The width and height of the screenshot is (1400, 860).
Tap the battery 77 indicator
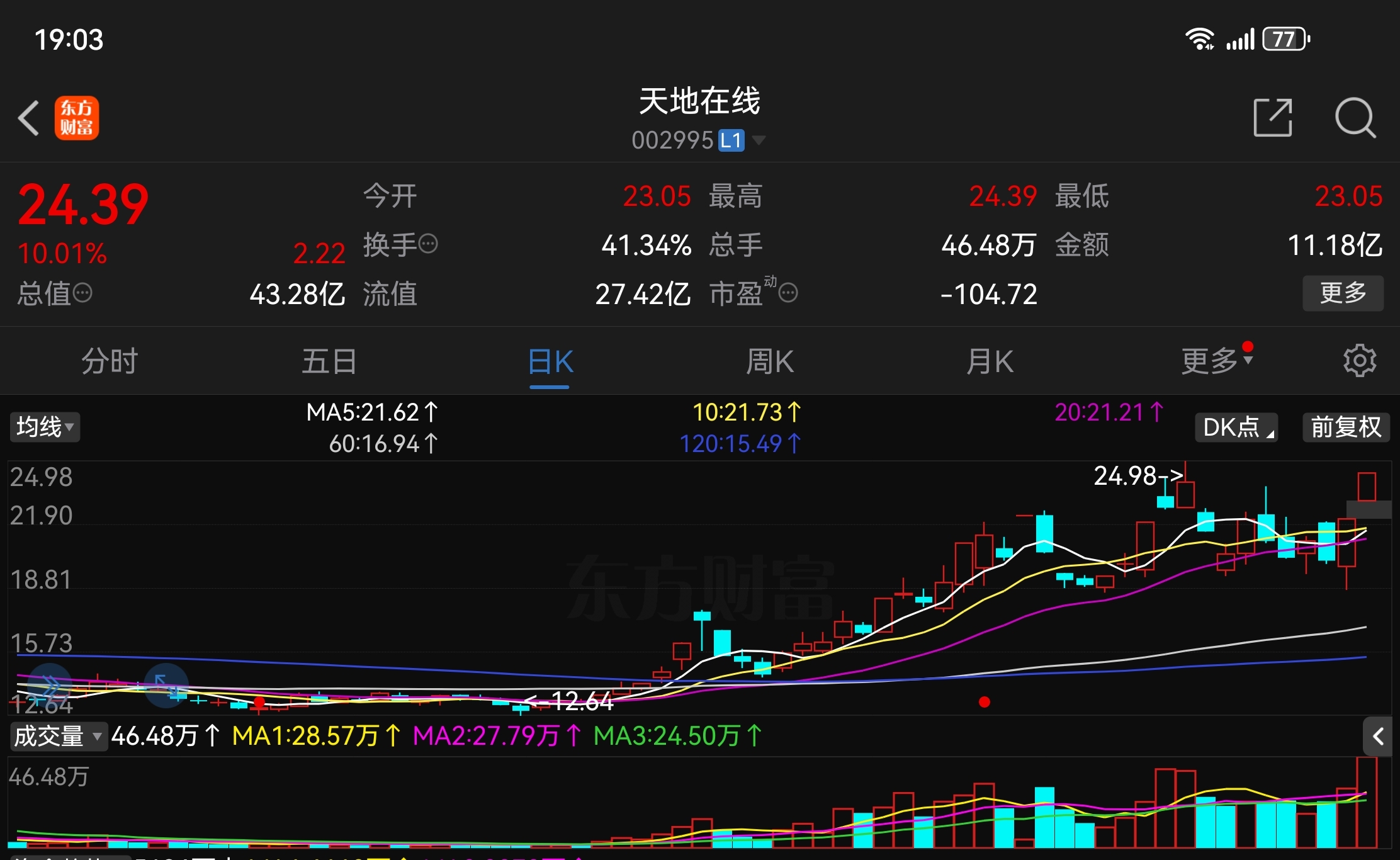[1286, 39]
